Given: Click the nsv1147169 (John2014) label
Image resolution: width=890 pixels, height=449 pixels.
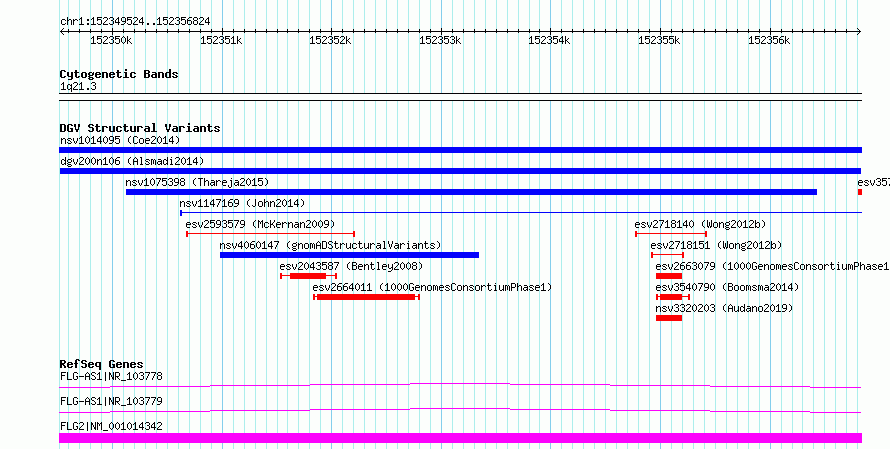Looking at the screenshot, I should tap(242, 203).
